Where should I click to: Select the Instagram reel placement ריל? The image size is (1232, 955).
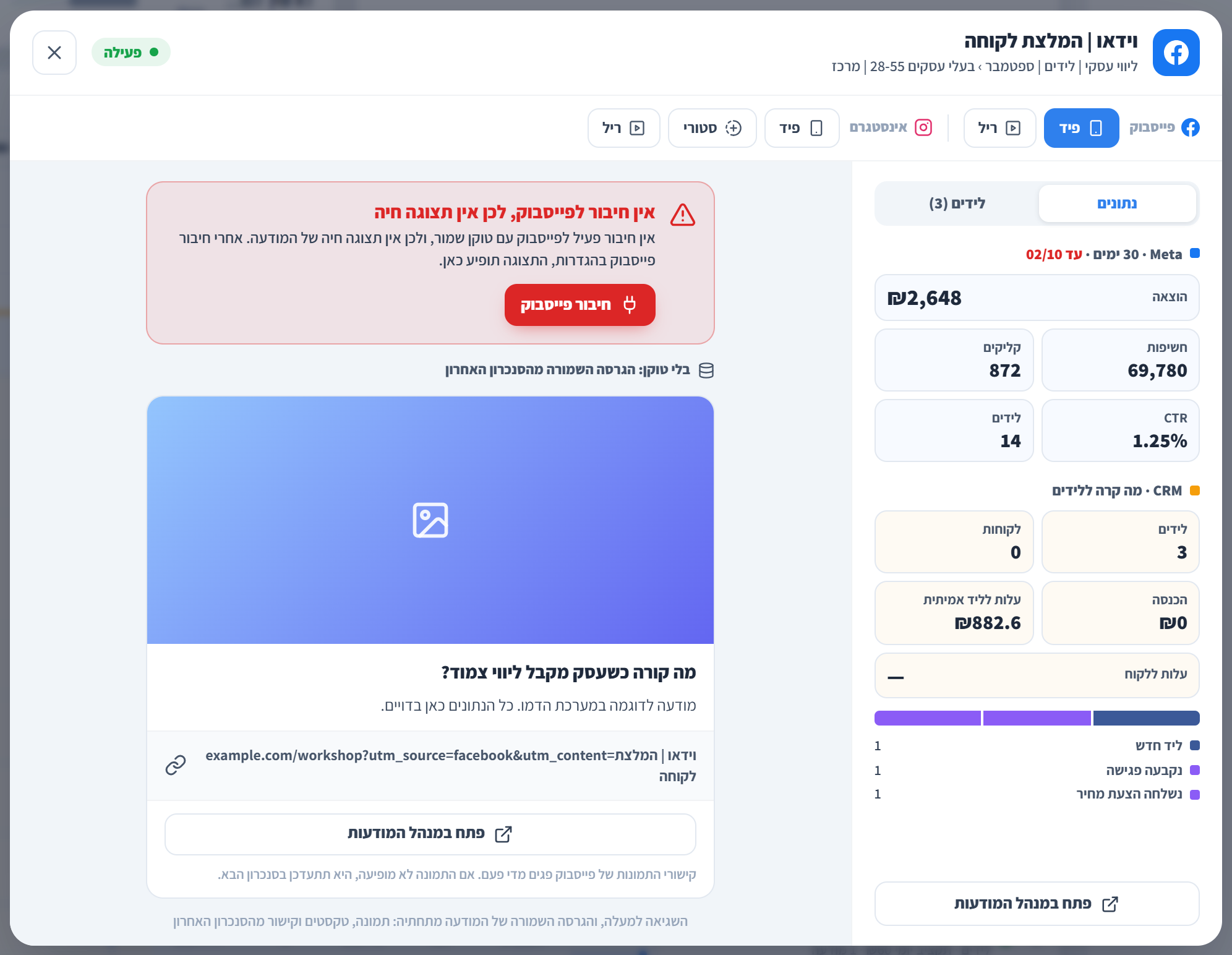click(x=623, y=128)
